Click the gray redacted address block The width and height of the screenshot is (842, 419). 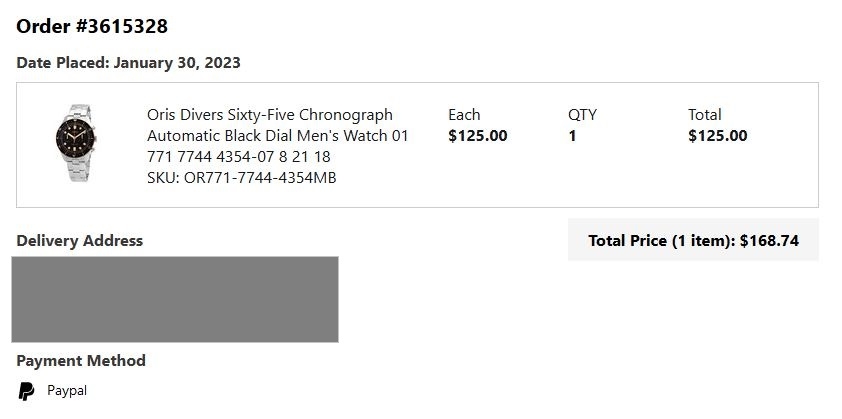(x=175, y=299)
